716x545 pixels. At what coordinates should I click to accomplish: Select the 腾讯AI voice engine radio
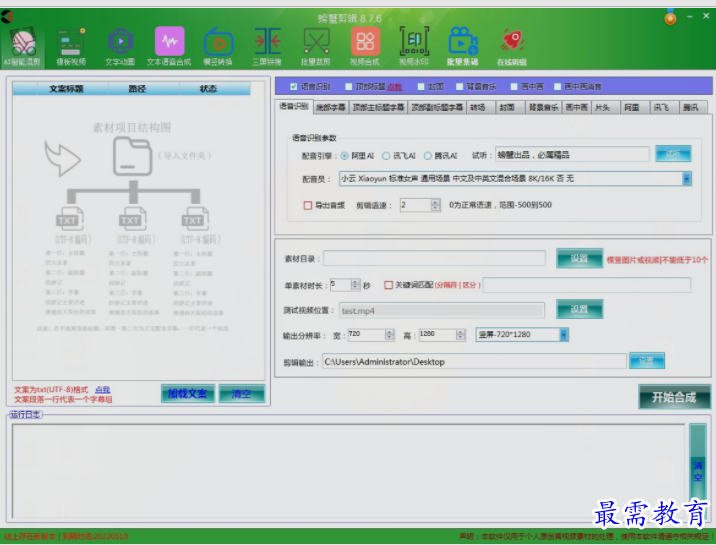(x=427, y=156)
